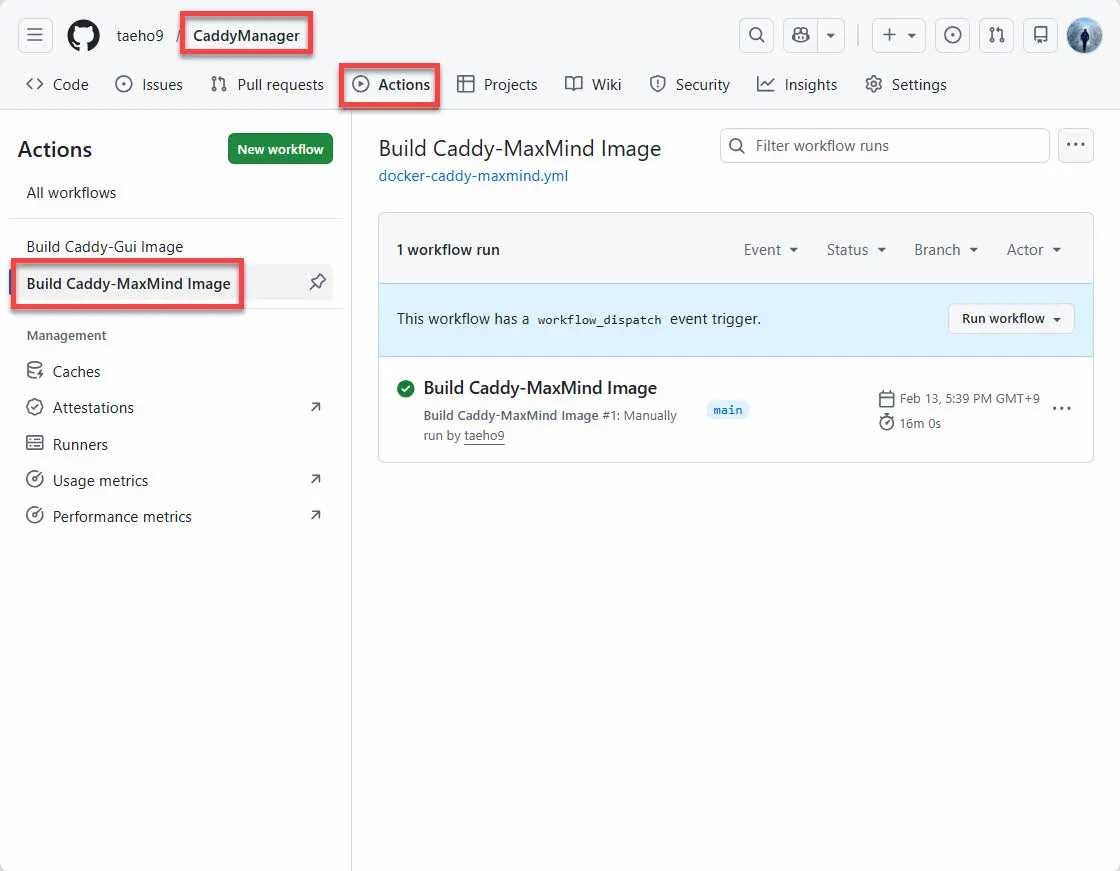Click the 'Feb 13, 5:39 PM GMT+9' timestamp
1120x871 pixels.
(969, 399)
